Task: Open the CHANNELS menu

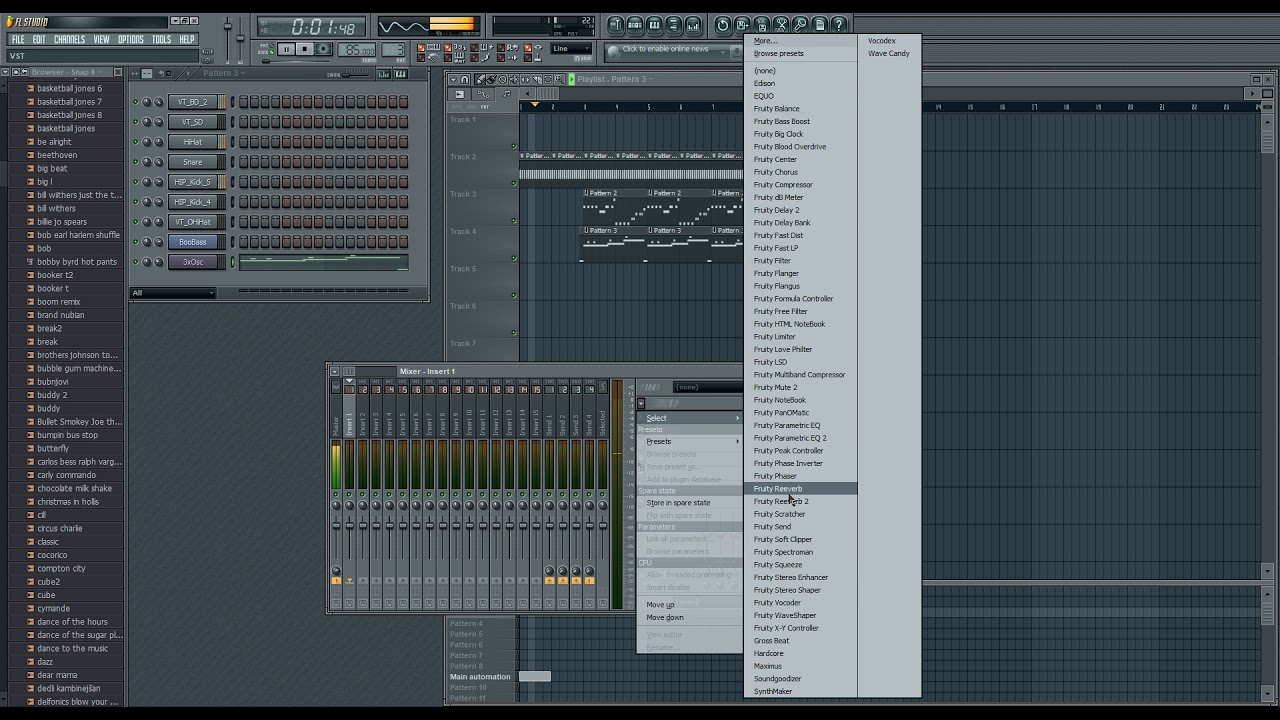Action: 69,40
